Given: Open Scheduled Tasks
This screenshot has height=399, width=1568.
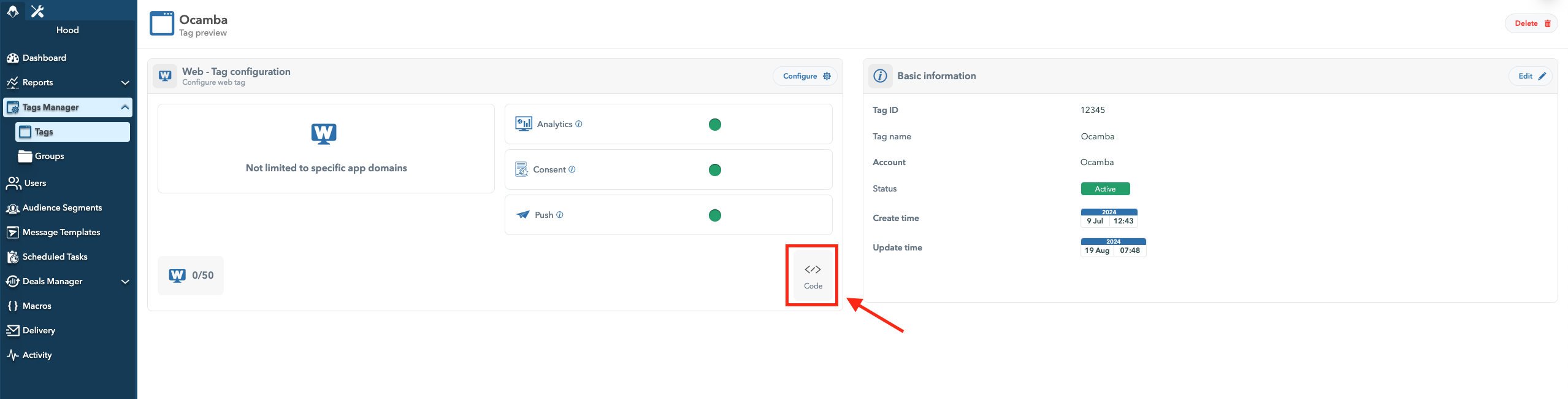Looking at the screenshot, I should pyautogui.click(x=55, y=257).
